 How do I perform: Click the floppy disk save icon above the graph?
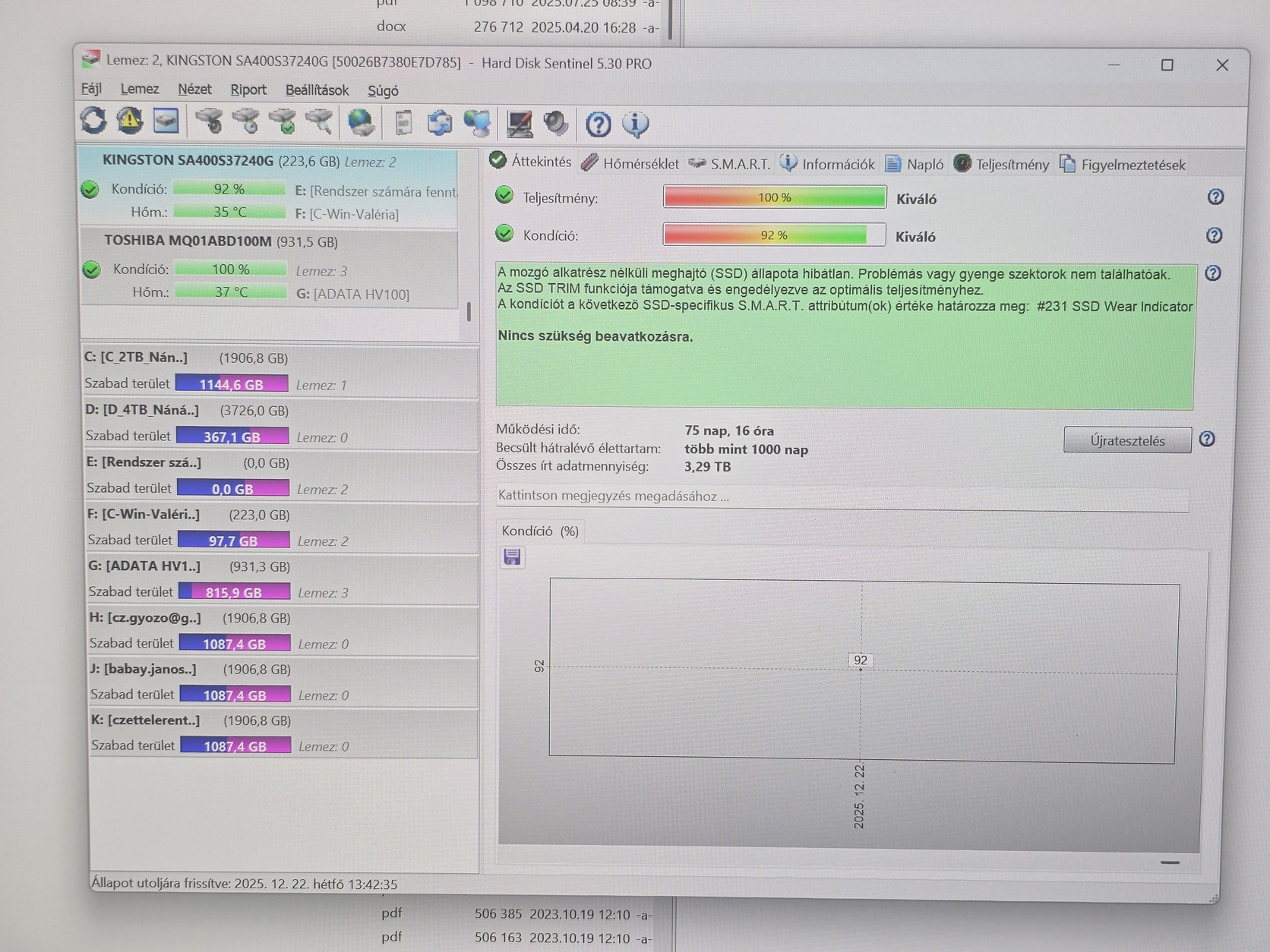pos(513,557)
